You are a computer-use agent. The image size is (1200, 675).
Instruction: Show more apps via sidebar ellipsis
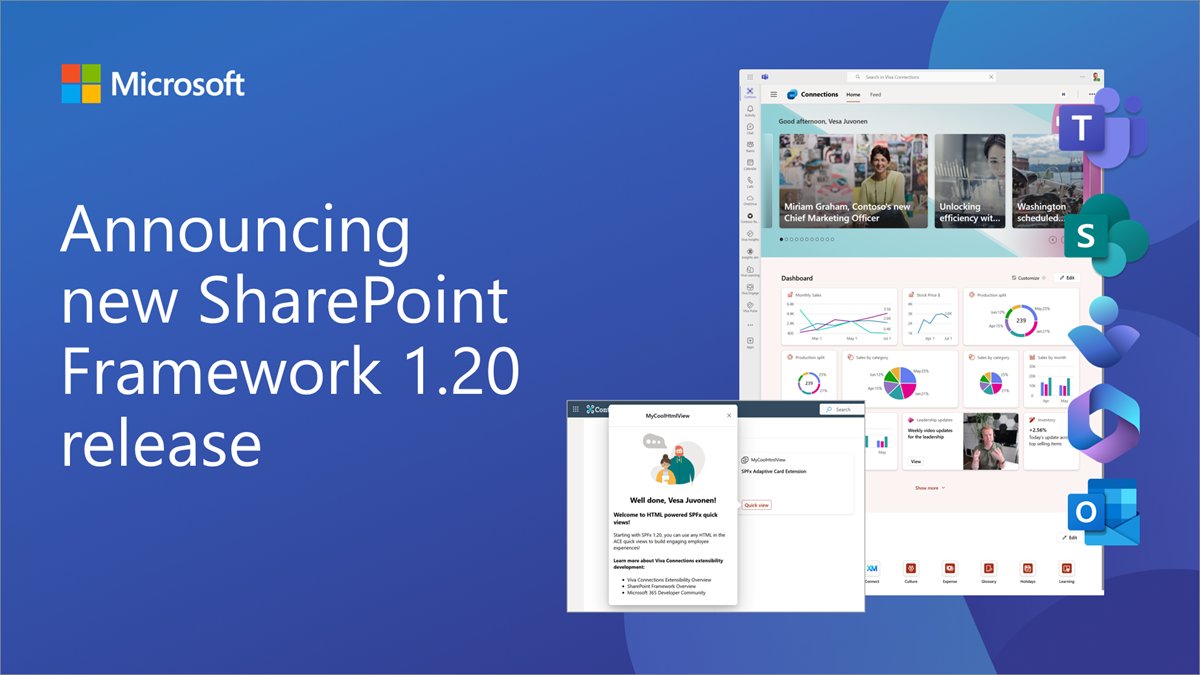coord(750,324)
